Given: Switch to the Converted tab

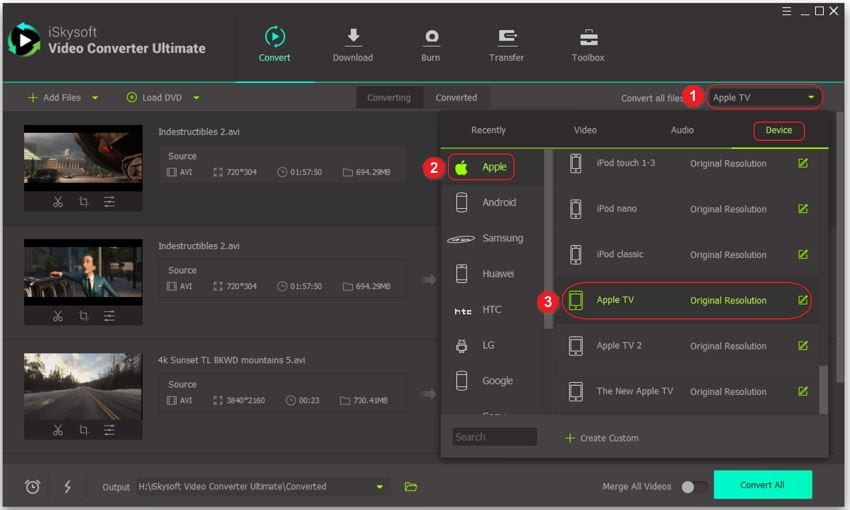Looking at the screenshot, I should click(x=456, y=98).
